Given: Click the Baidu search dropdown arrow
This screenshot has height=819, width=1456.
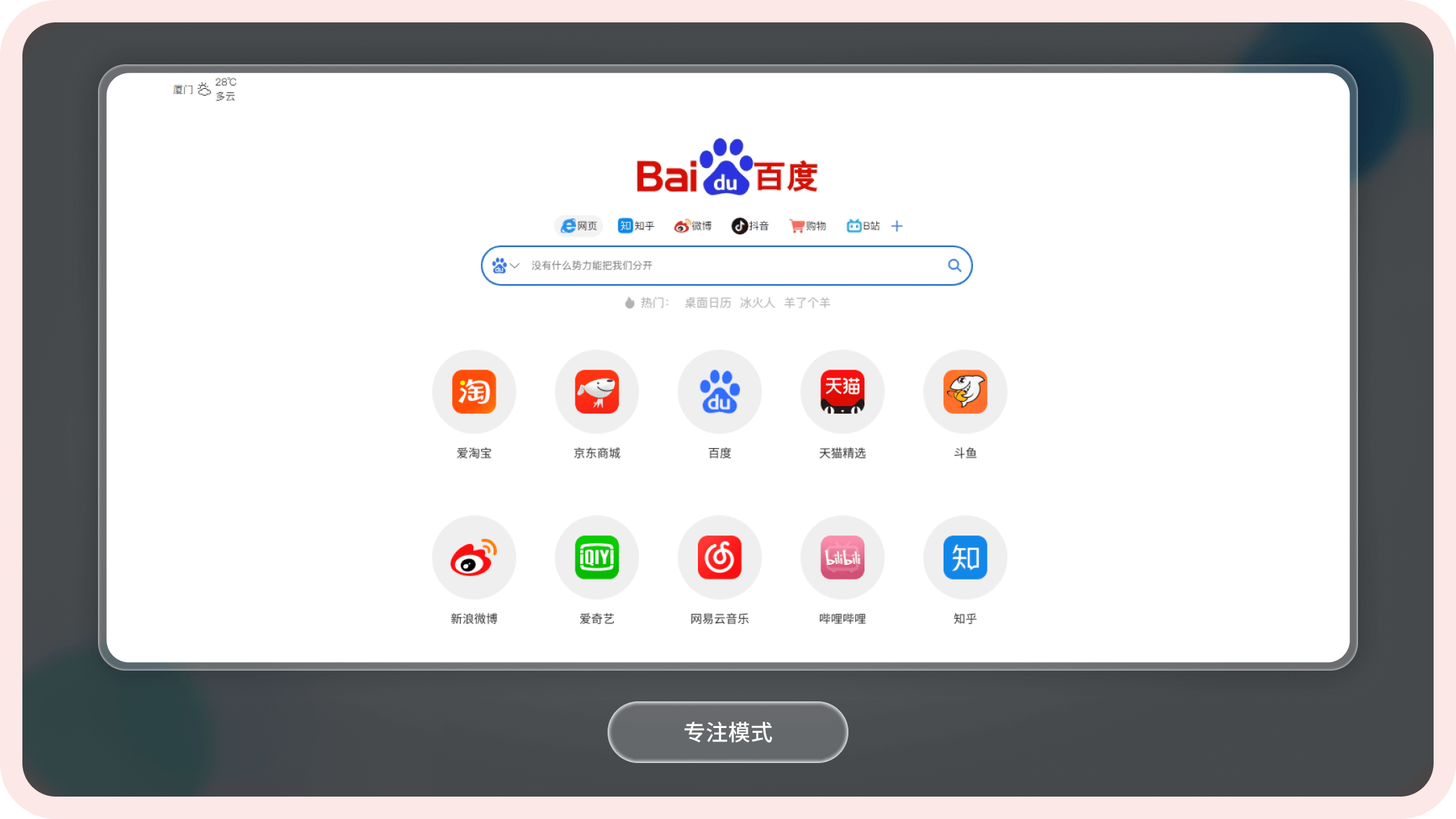Looking at the screenshot, I should 515,265.
